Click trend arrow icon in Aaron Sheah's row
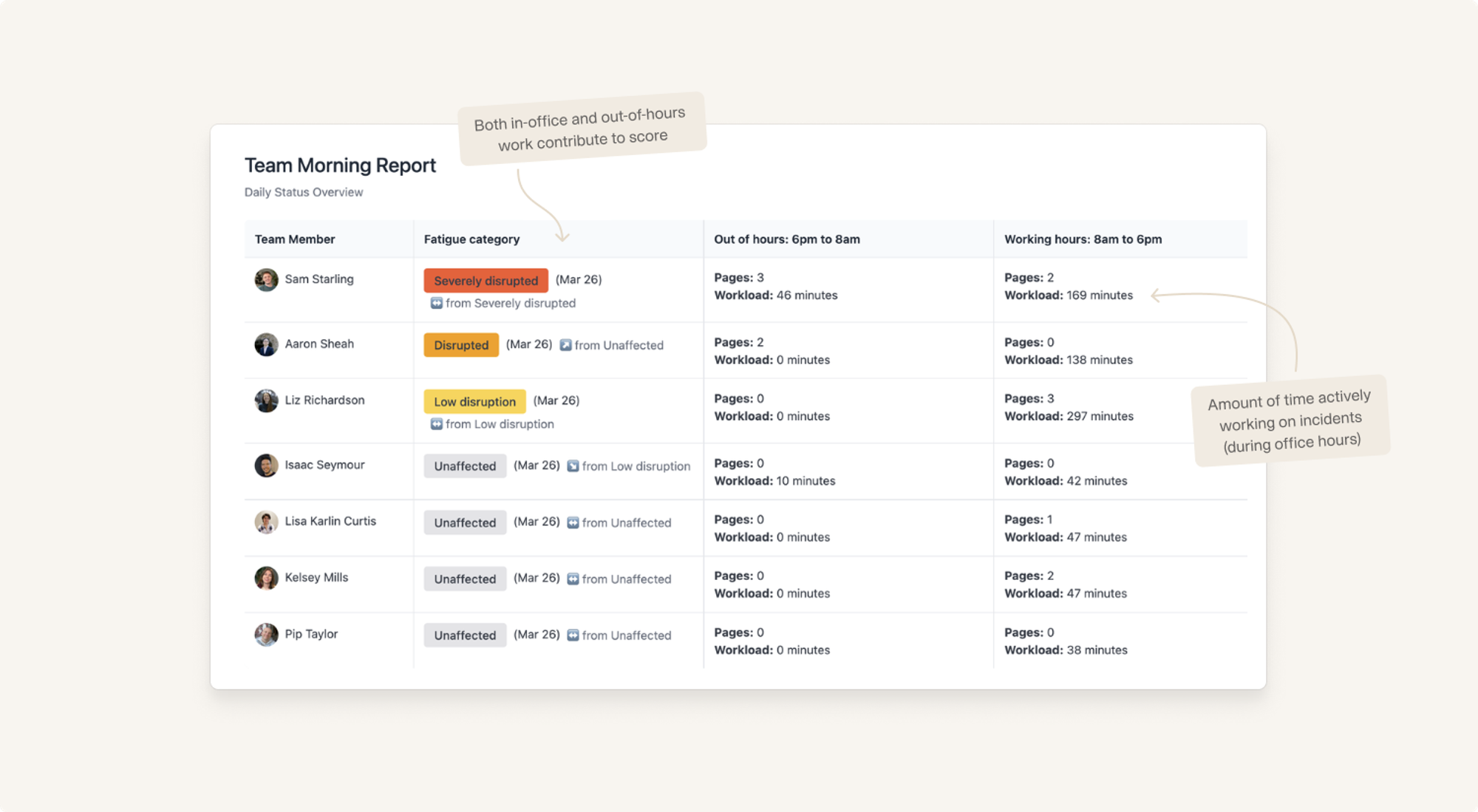 565,345
